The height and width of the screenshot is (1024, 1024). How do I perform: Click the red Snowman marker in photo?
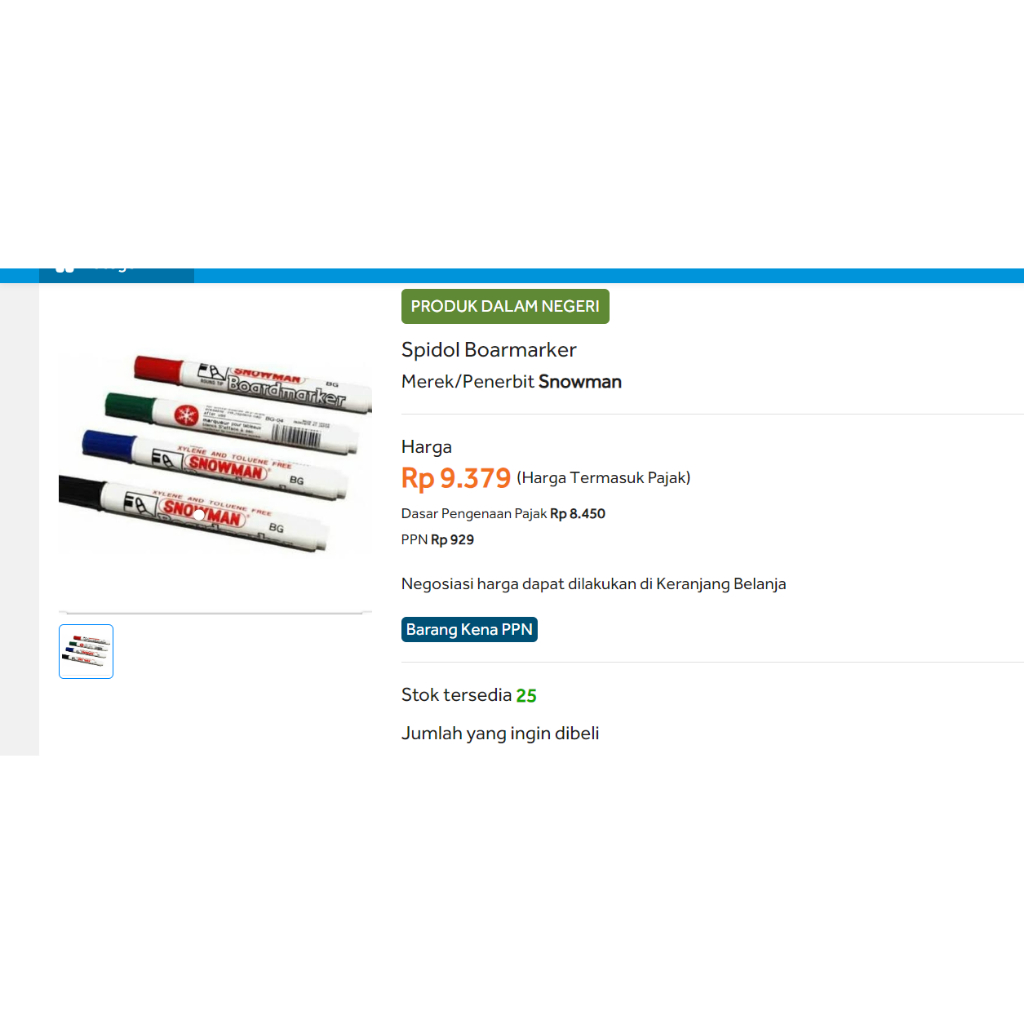point(252,384)
